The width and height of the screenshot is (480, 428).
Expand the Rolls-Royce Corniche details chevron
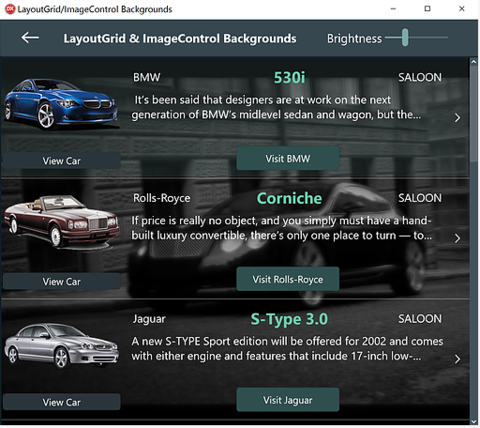click(x=457, y=238)
